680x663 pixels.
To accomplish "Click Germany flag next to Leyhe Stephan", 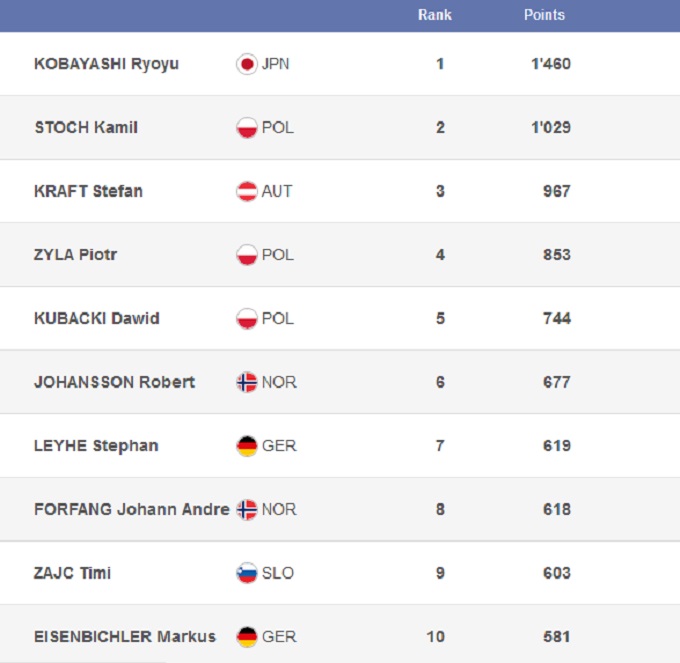I will (246, 446).
